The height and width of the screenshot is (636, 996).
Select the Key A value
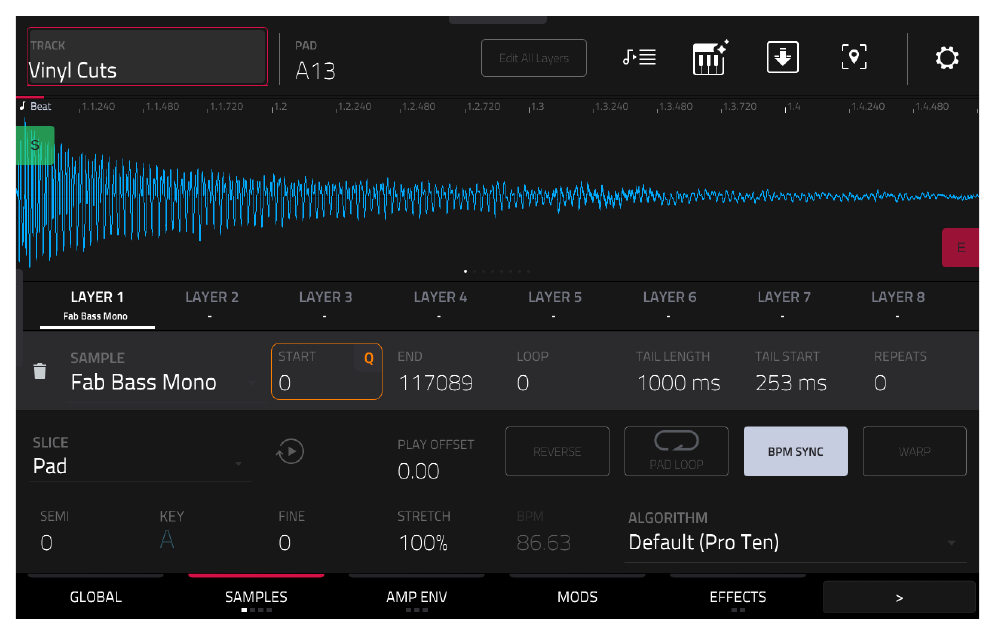(166, 540)
